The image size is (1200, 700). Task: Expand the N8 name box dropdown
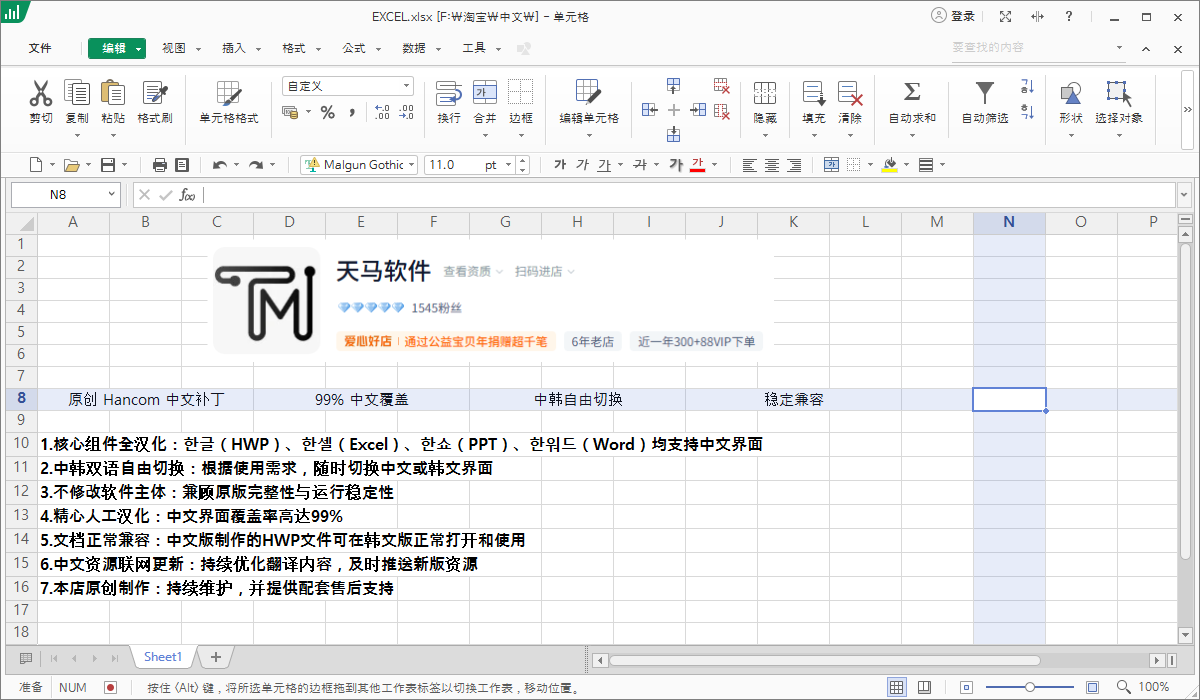(111, 195)
